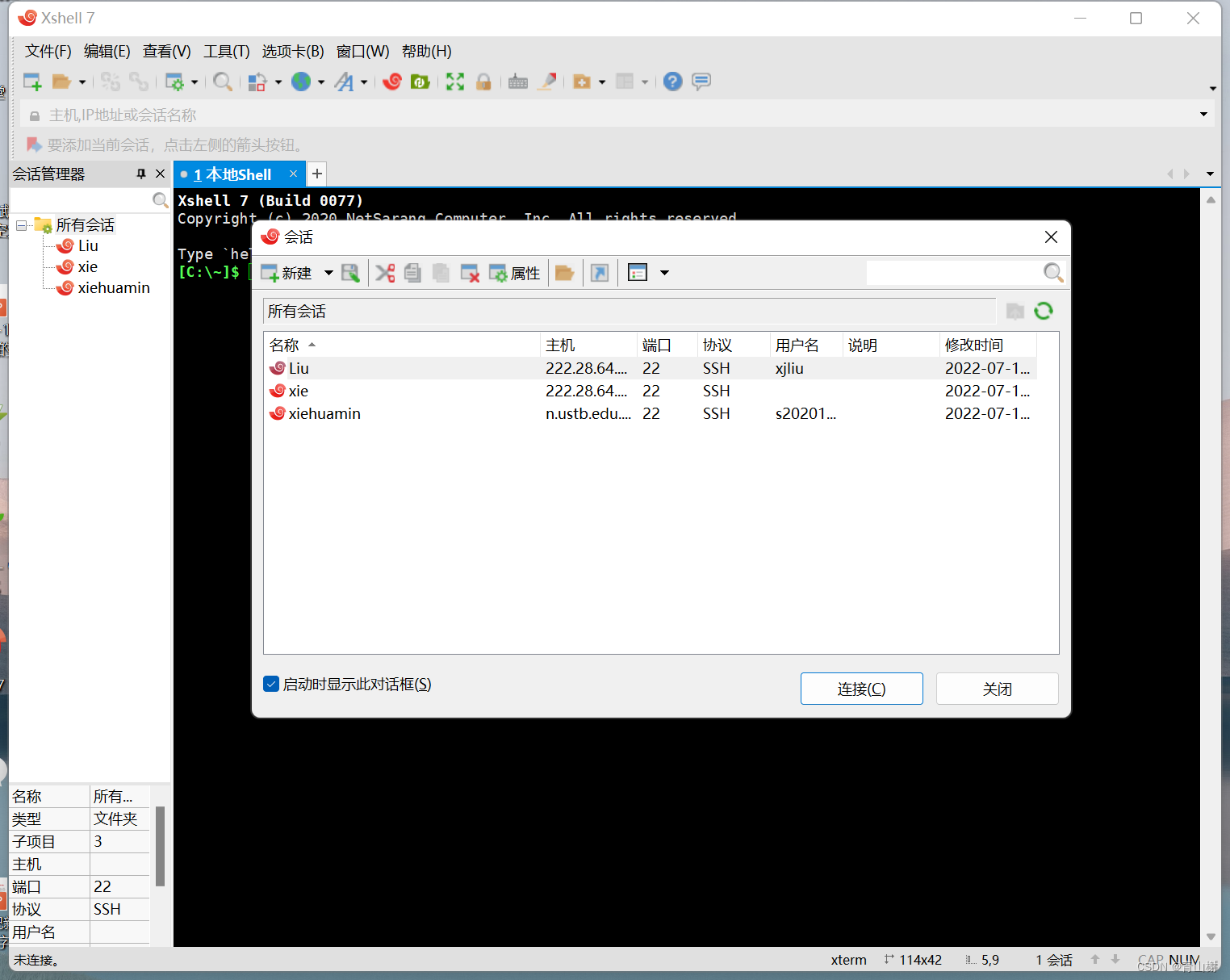Image resolution: width=1230 pixels, height=980 pixels.
Task: Click the 新建 new session button in dialog
Action: click(x=287, y=273)
